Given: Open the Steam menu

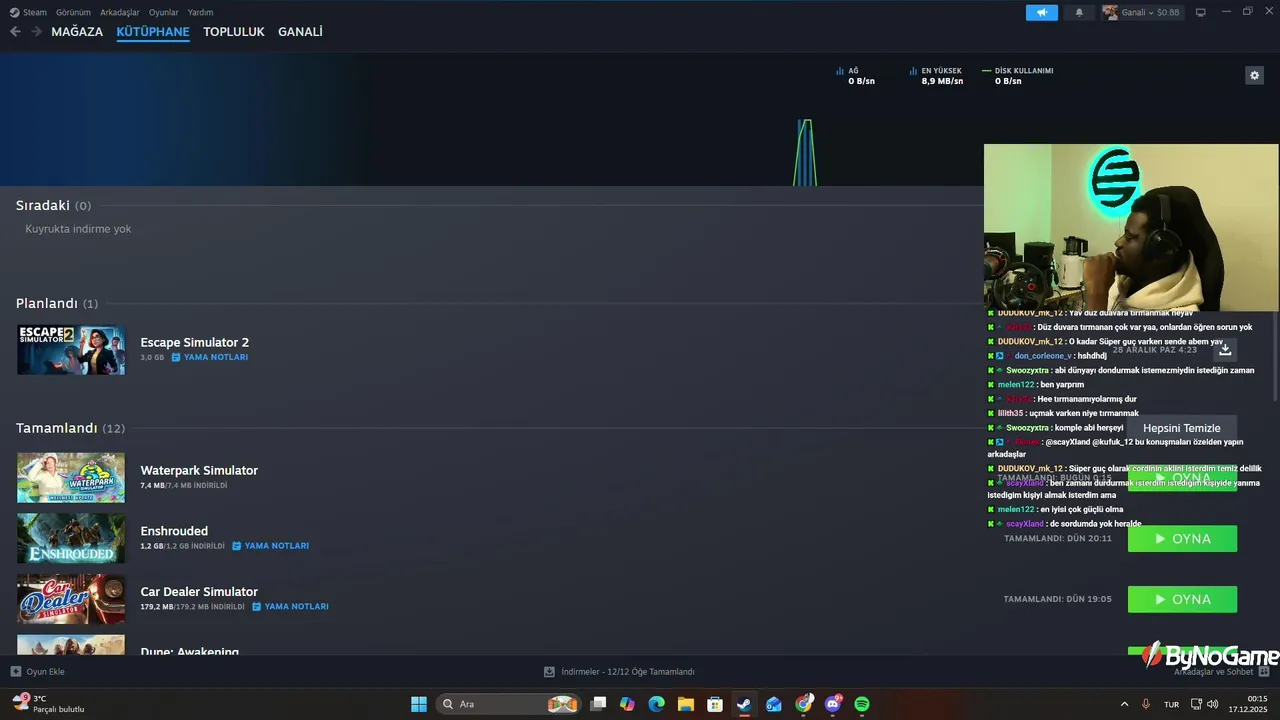Looking at the screenshot, I should [34, 12].
